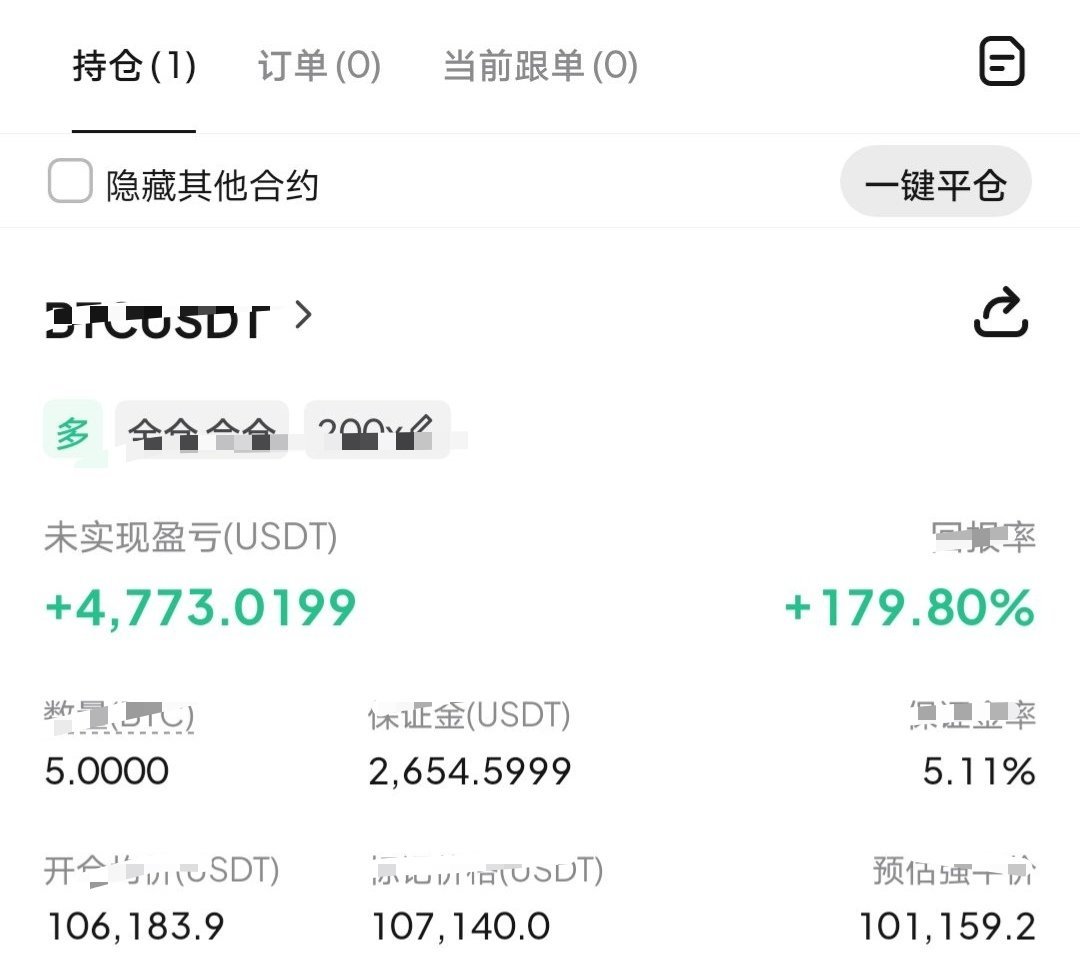
Task: Open the 当前跟单(0) tab
Action: click(540, 65)
